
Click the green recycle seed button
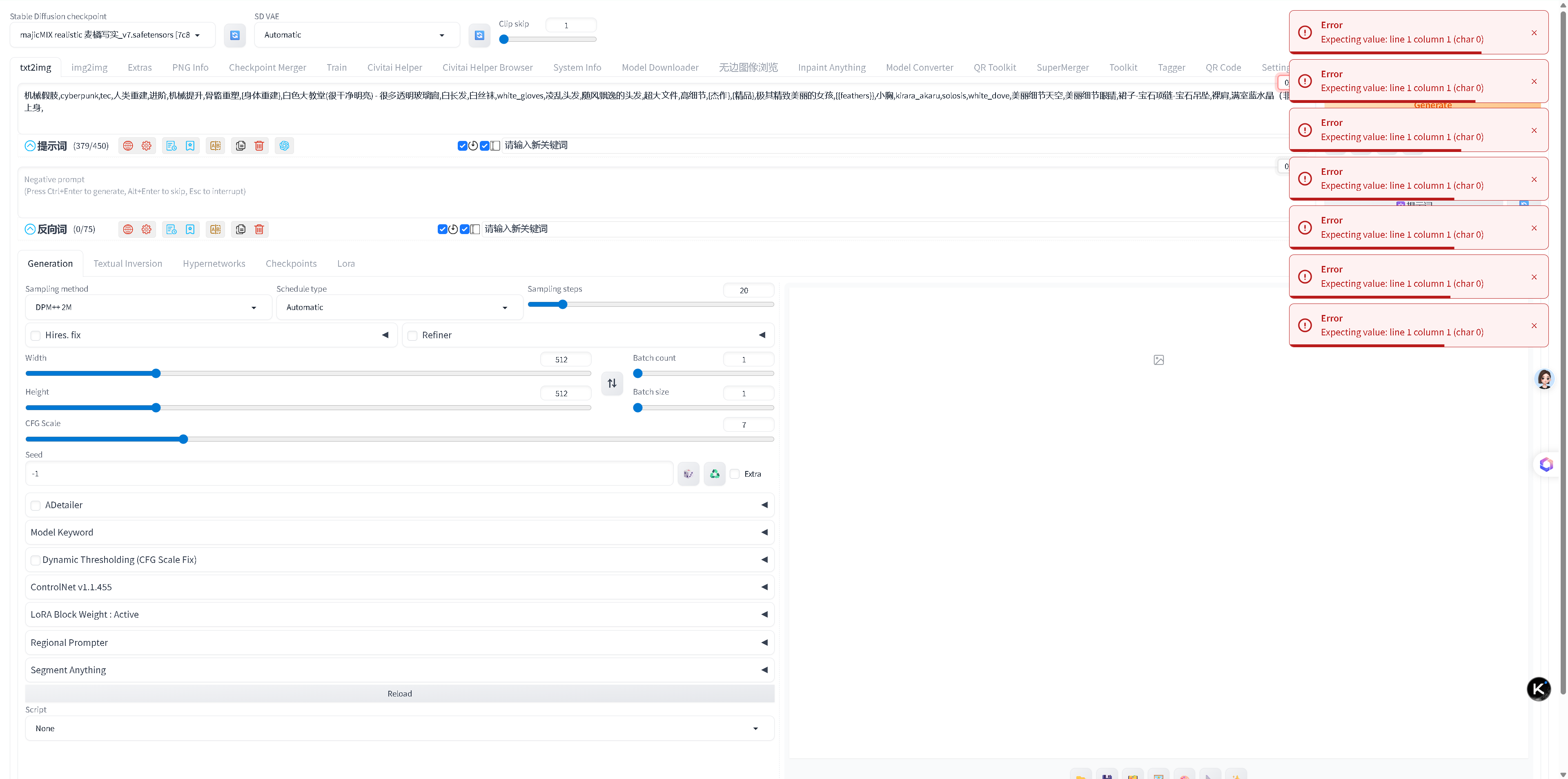coord(715,474)
